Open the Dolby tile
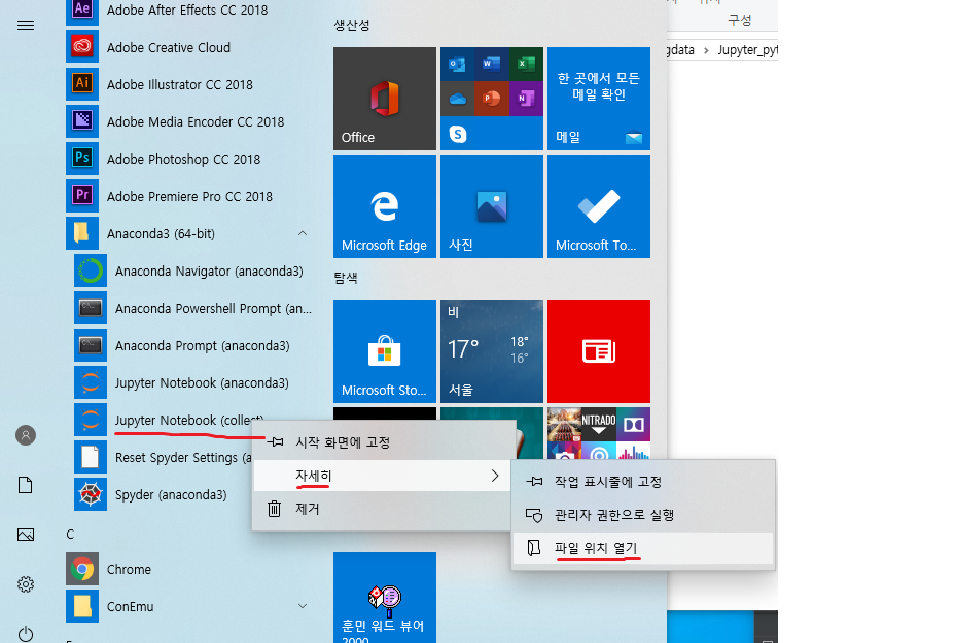 coord(633,424)
